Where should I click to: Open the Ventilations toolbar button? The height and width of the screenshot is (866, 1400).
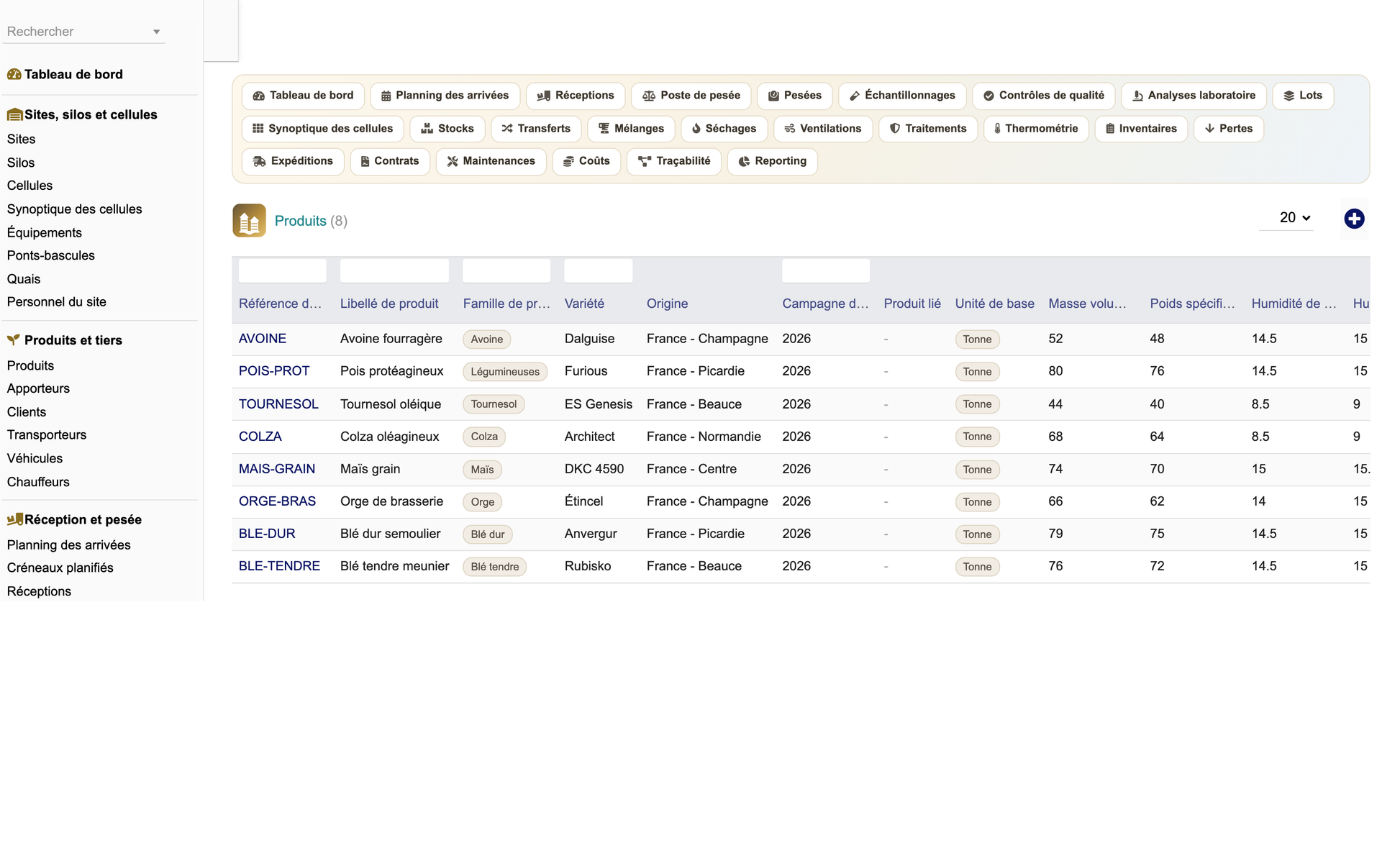tap(822, 129)
